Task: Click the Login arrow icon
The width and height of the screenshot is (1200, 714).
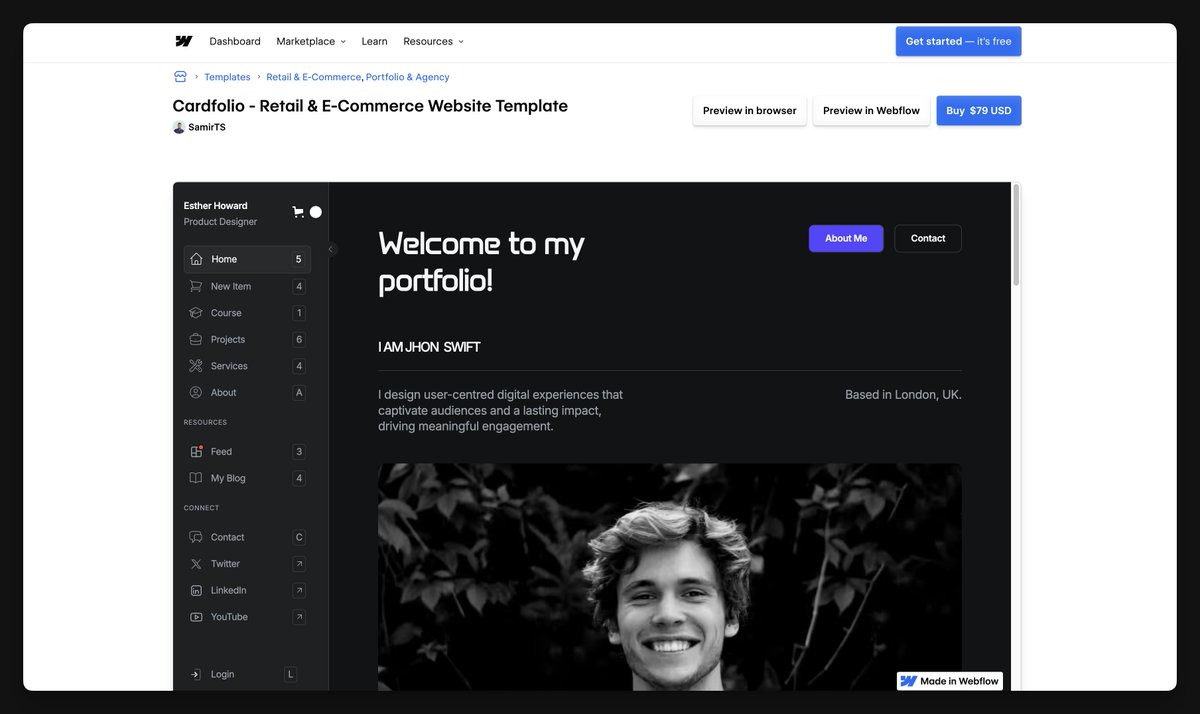Action: tap(196, 674)
